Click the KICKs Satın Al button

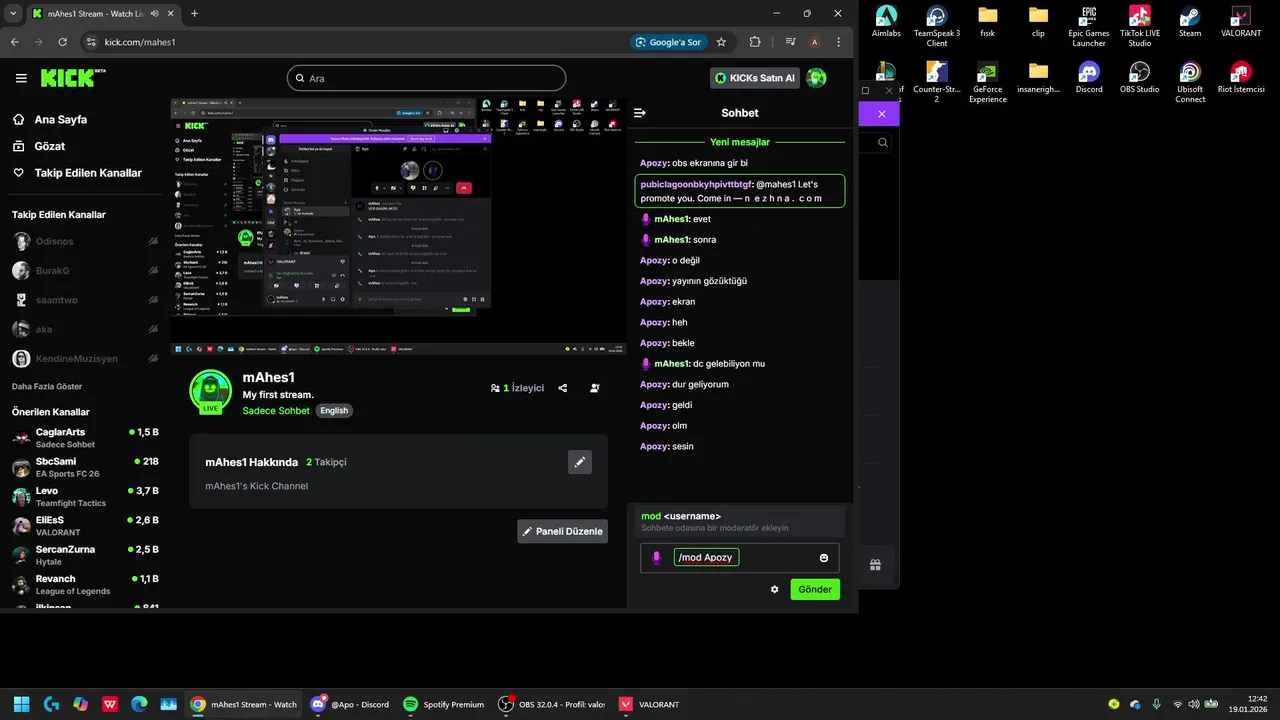coord(755,78)
